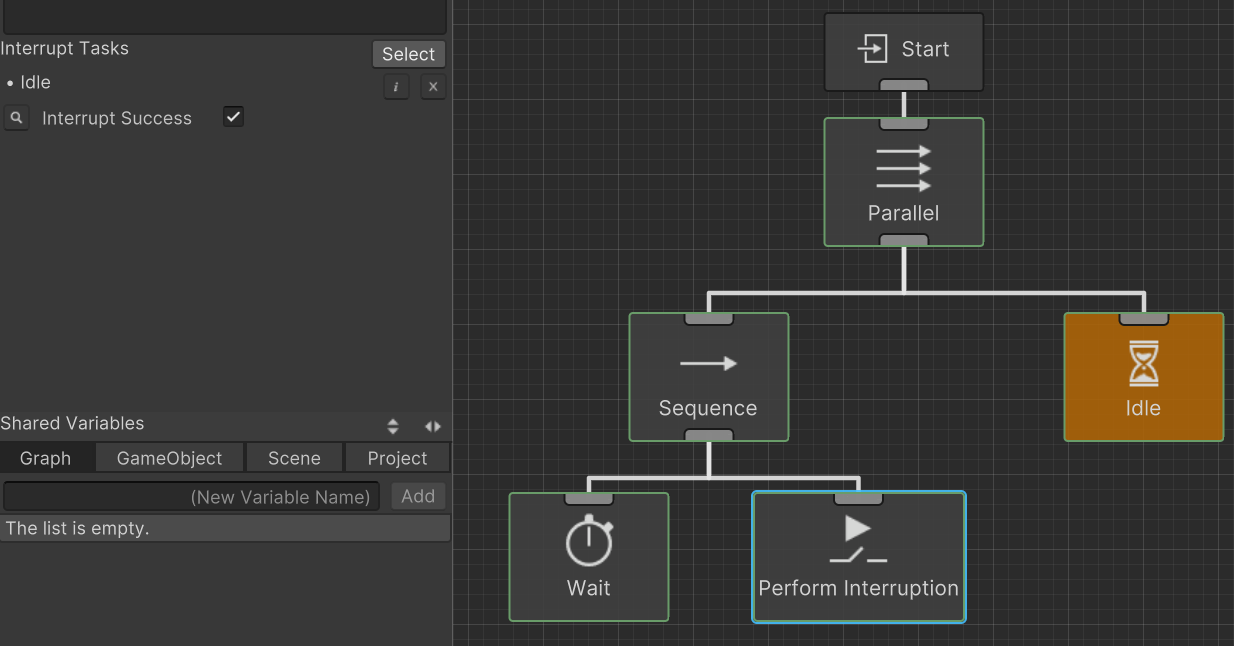The width and height of the screenshot is (1234, 646).
Task: Click the Sequence node arrow icon
Action: [708, 365]
